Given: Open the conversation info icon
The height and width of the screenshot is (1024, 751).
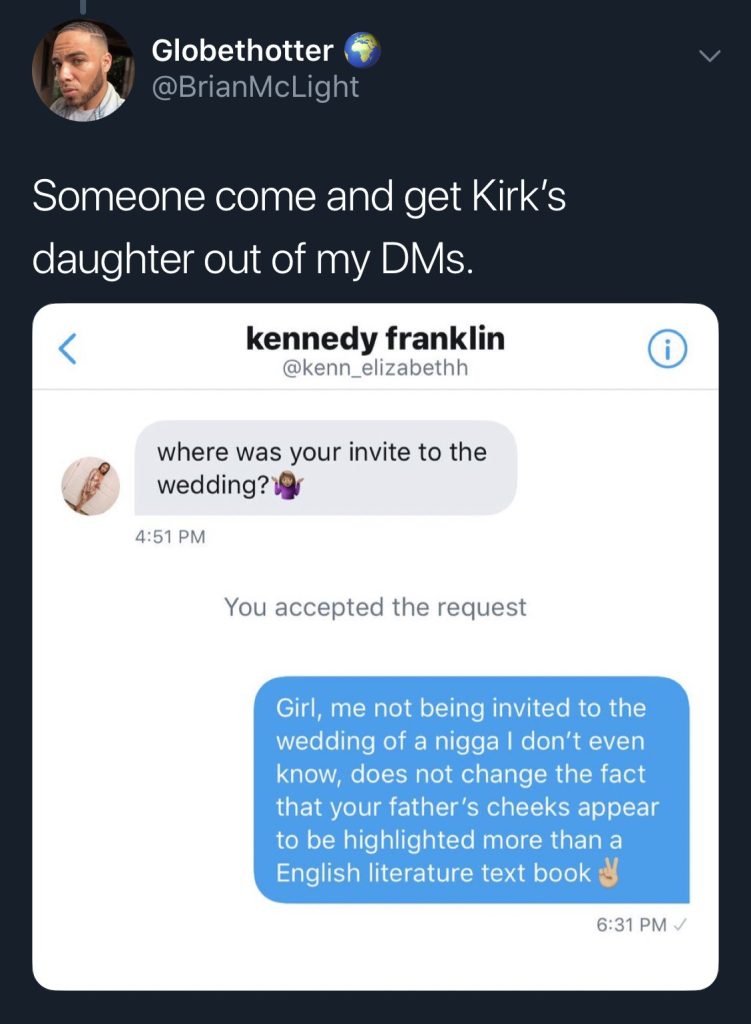Looking at the screenshot, I should point(667,349).
